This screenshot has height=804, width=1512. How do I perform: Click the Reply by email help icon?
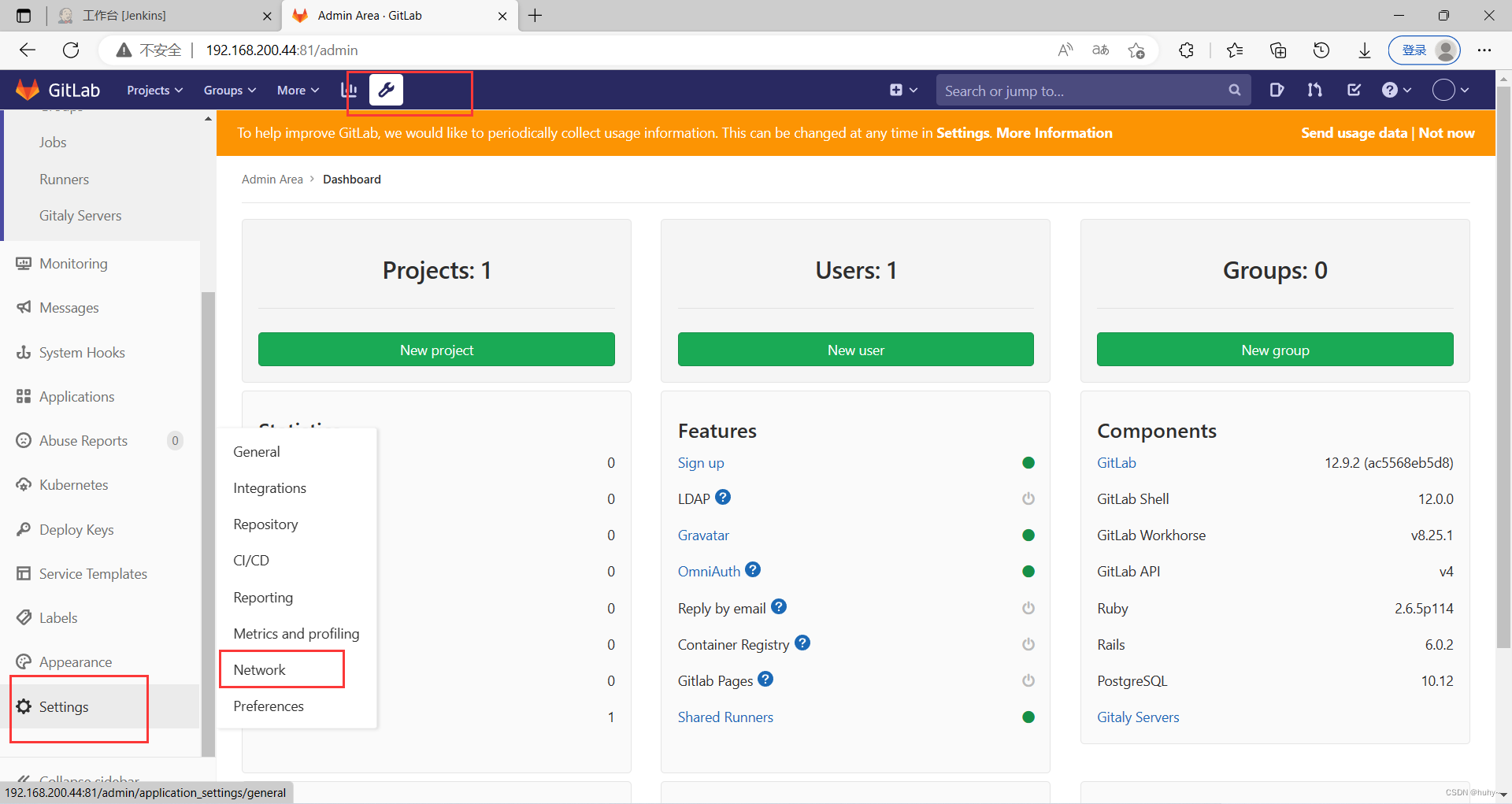click(x=779, y=606)
